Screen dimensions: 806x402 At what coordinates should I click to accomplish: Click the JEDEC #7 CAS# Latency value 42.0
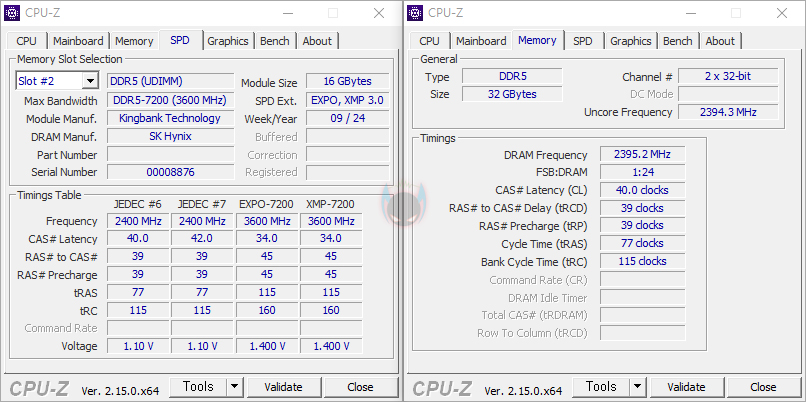coord(202,239)
